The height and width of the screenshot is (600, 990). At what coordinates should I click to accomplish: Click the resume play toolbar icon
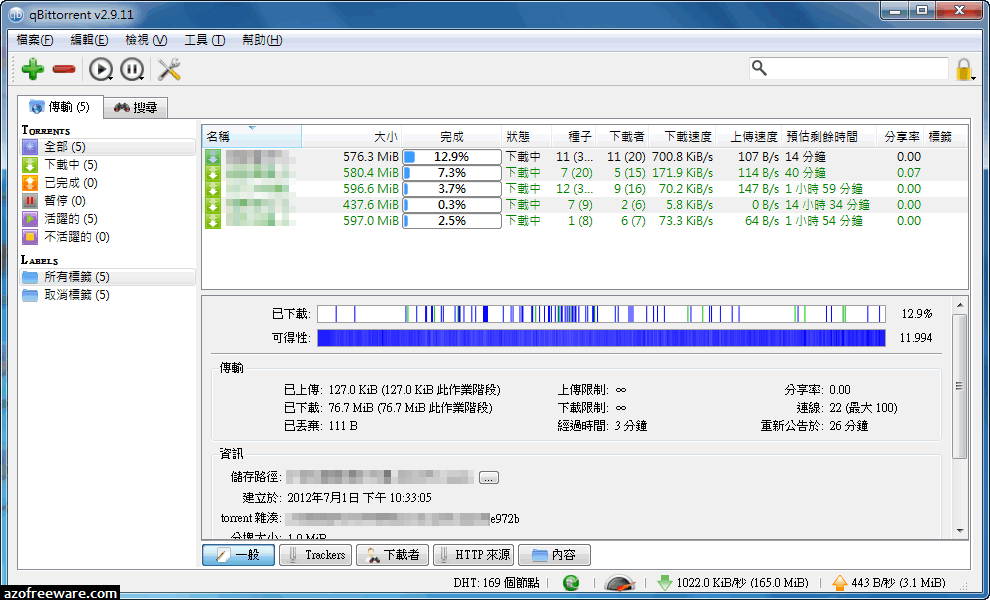(x=99, y=69)
